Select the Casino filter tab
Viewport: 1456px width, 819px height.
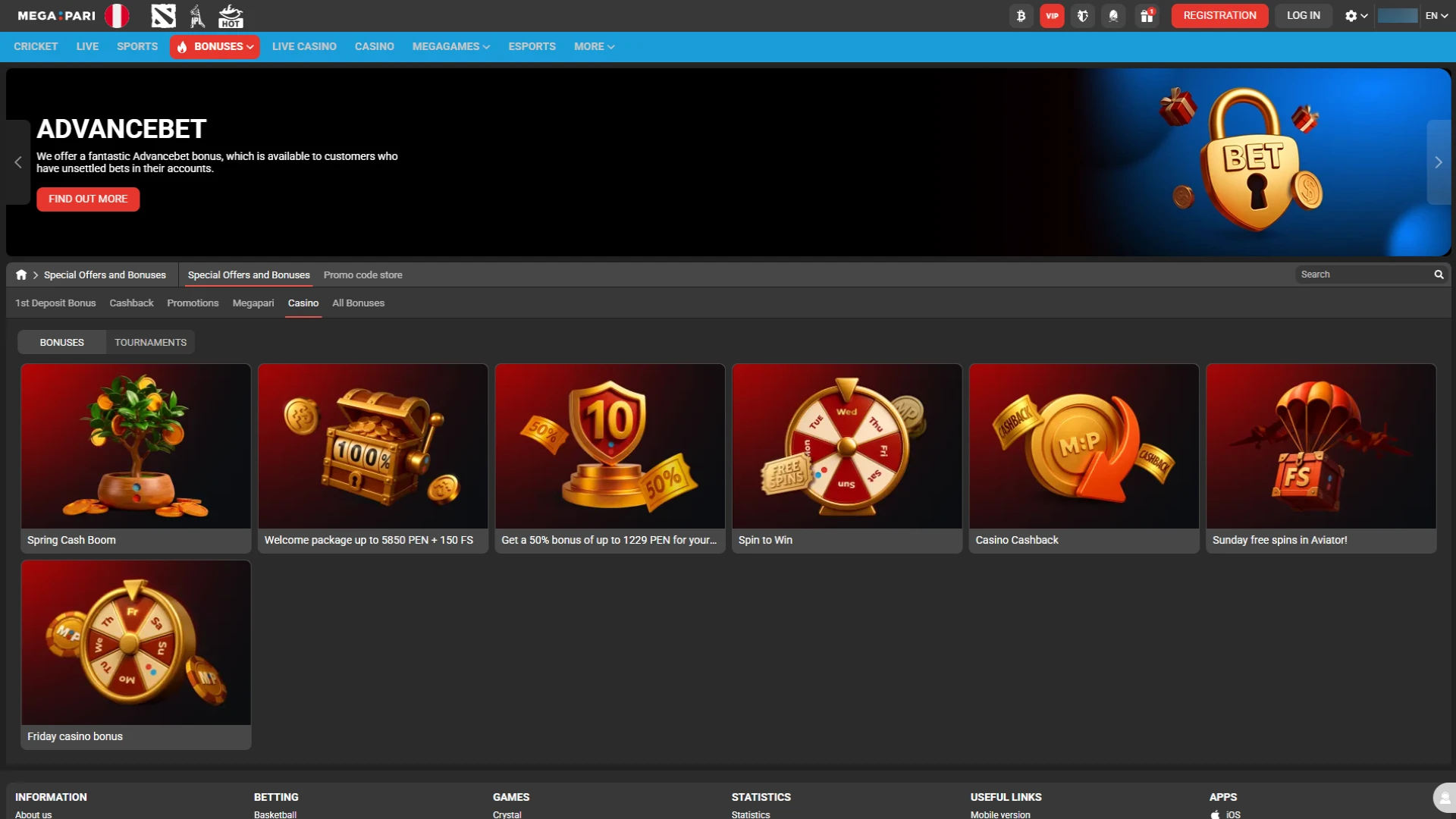[x=303, y=303]
